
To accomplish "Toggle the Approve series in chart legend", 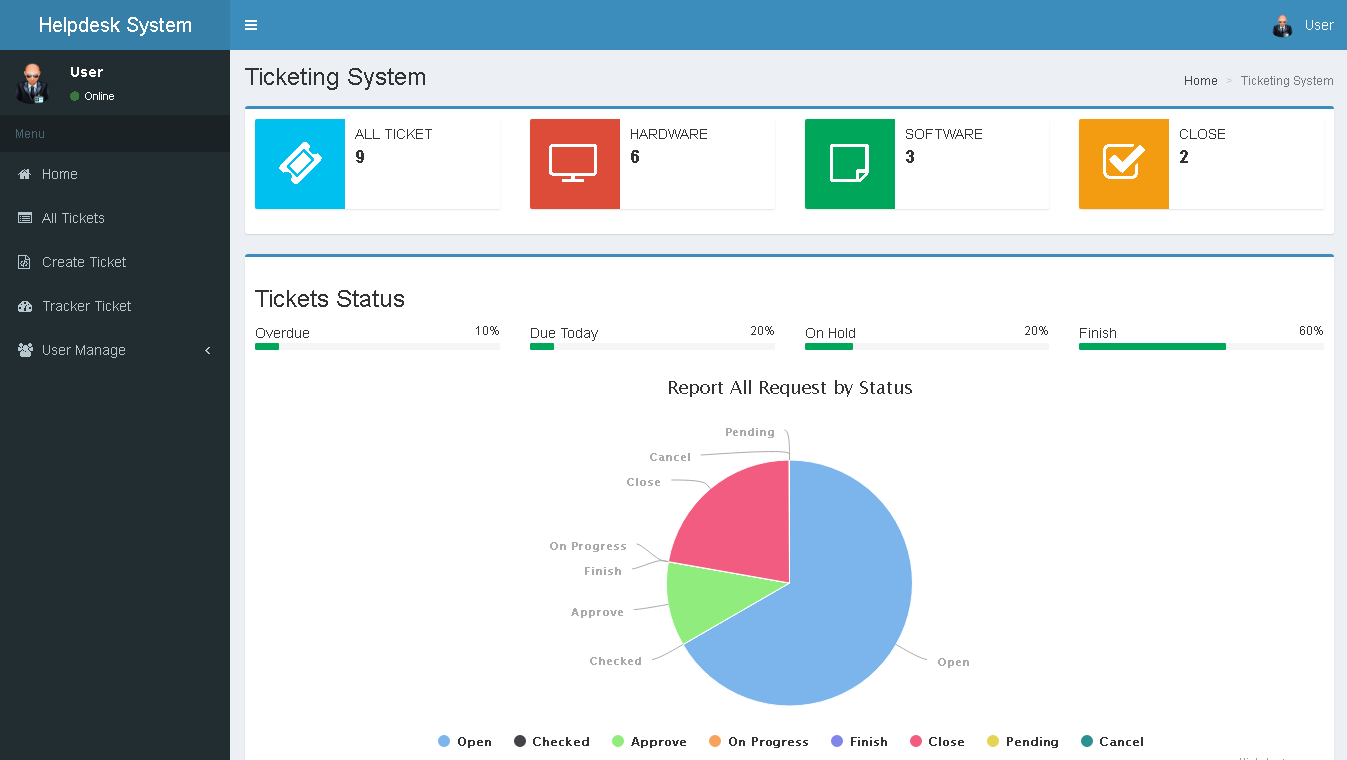I will tap(649, 742).
